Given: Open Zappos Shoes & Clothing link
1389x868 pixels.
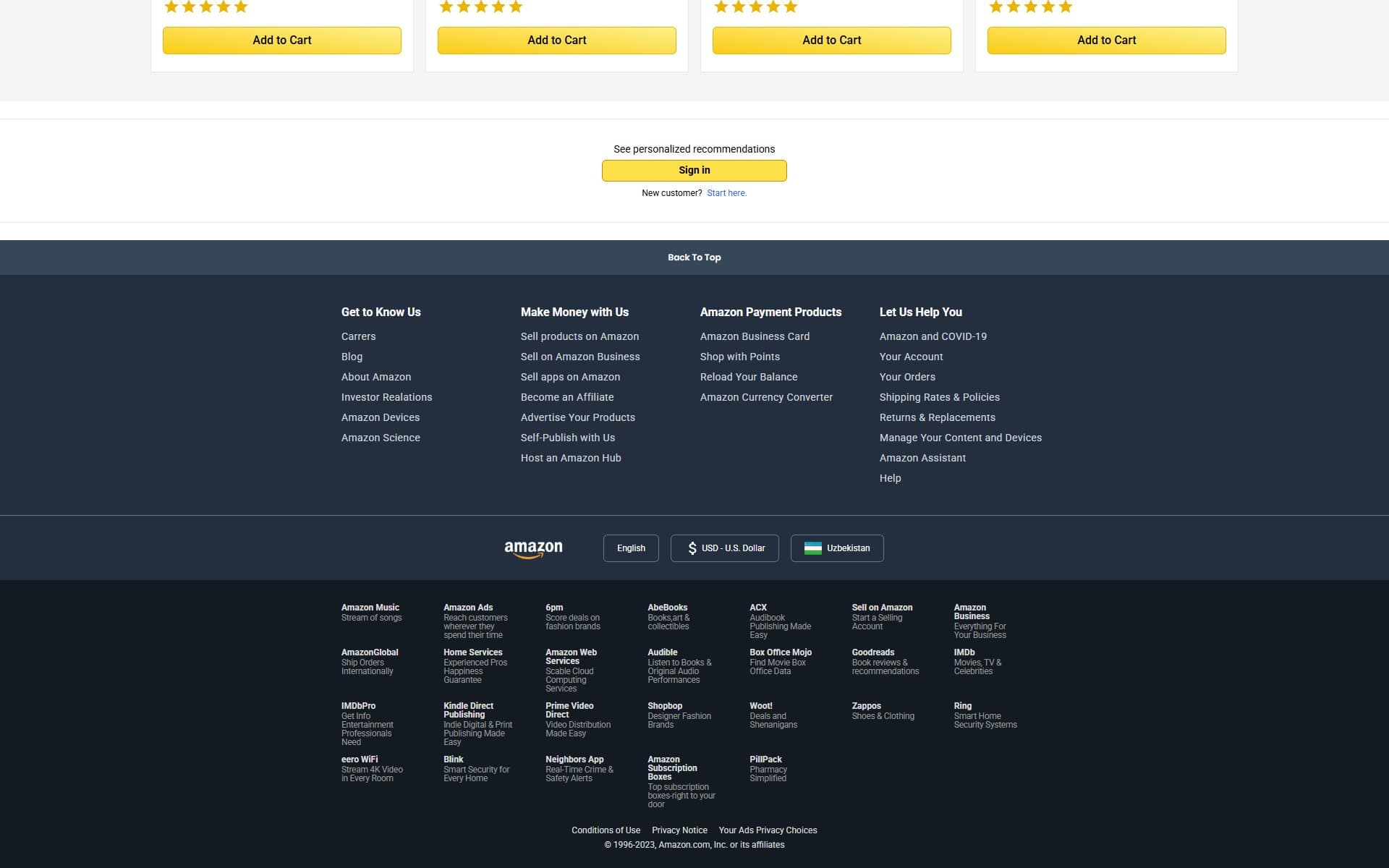Looking at the screenshot, I should (883, 711).
